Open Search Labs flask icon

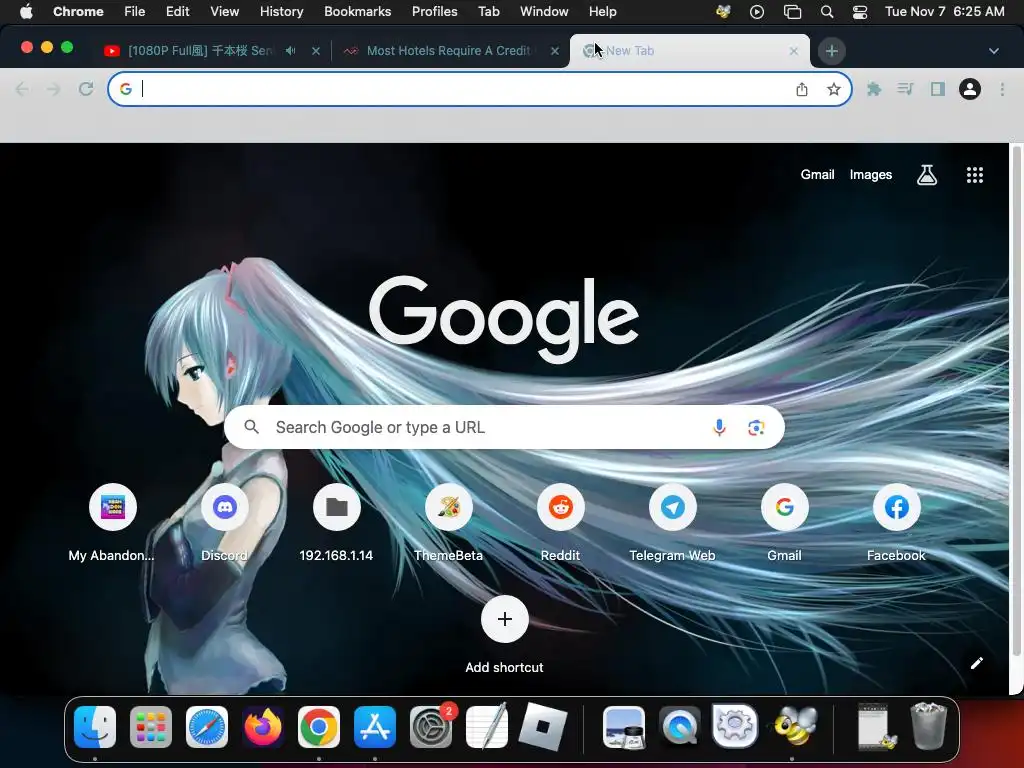[927, 174]
